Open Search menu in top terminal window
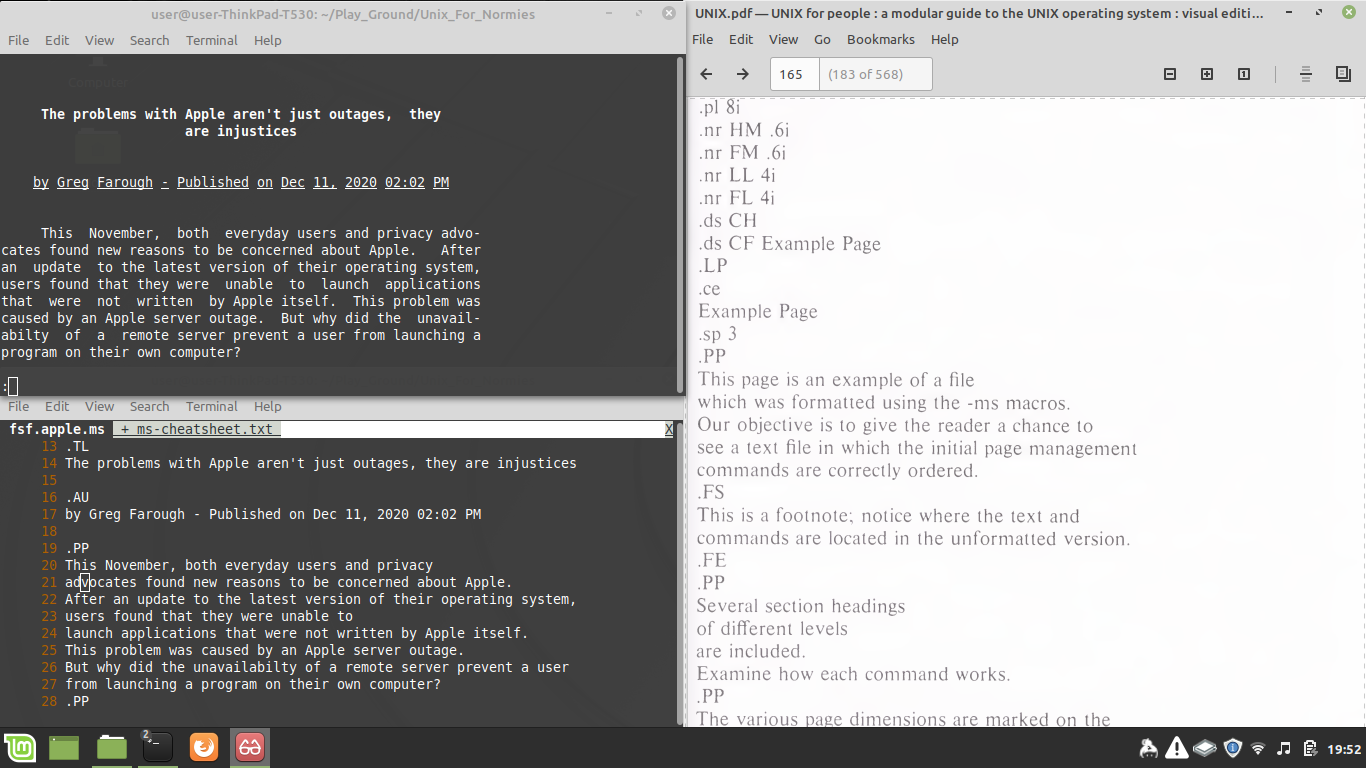 pyautogui.click(x=149, y=40)
